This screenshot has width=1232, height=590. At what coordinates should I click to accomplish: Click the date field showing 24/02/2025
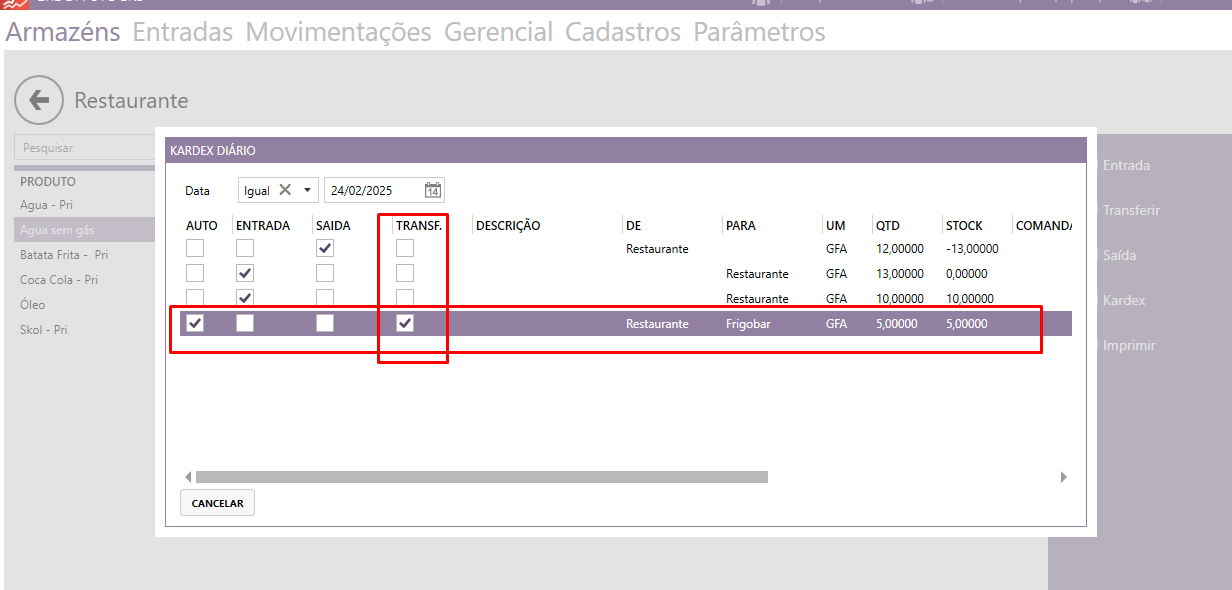click(372, 190)
